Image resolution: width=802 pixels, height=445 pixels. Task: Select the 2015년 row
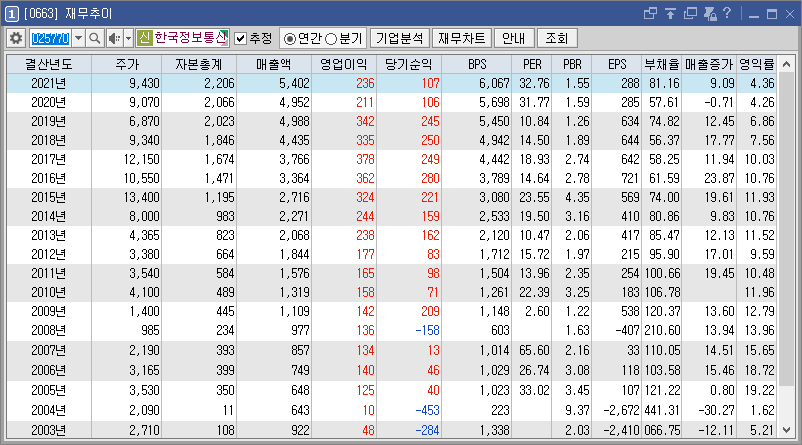pyautogui.click(x=392, y=197)
